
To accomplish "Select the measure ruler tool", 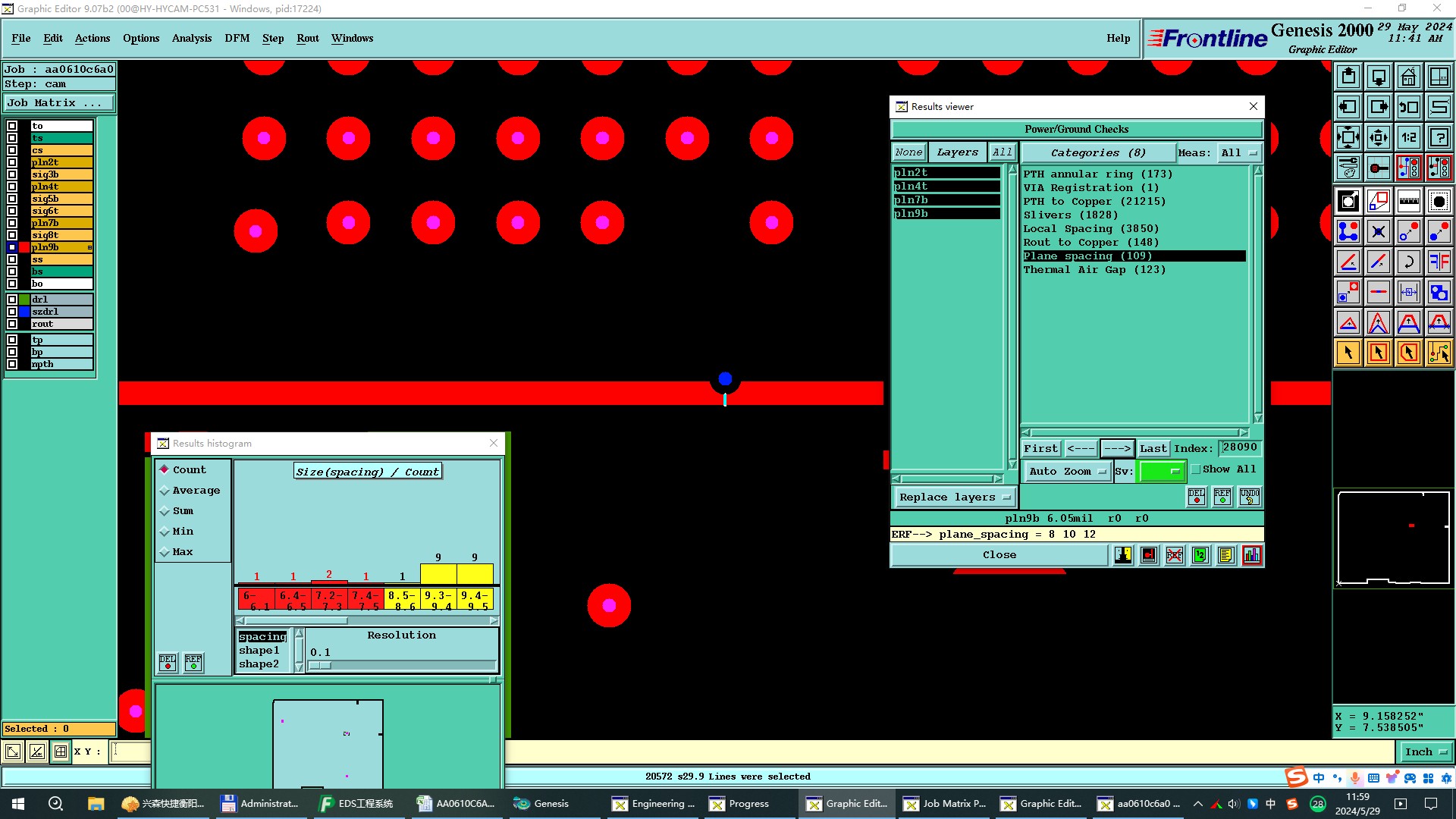I will [1408, 201].
